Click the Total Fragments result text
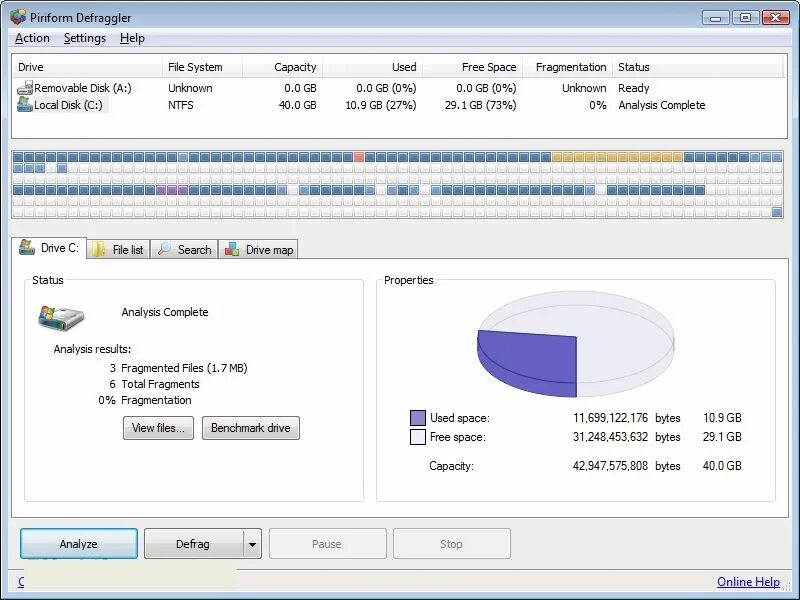800x600 pixels. [x=160, y=384]
